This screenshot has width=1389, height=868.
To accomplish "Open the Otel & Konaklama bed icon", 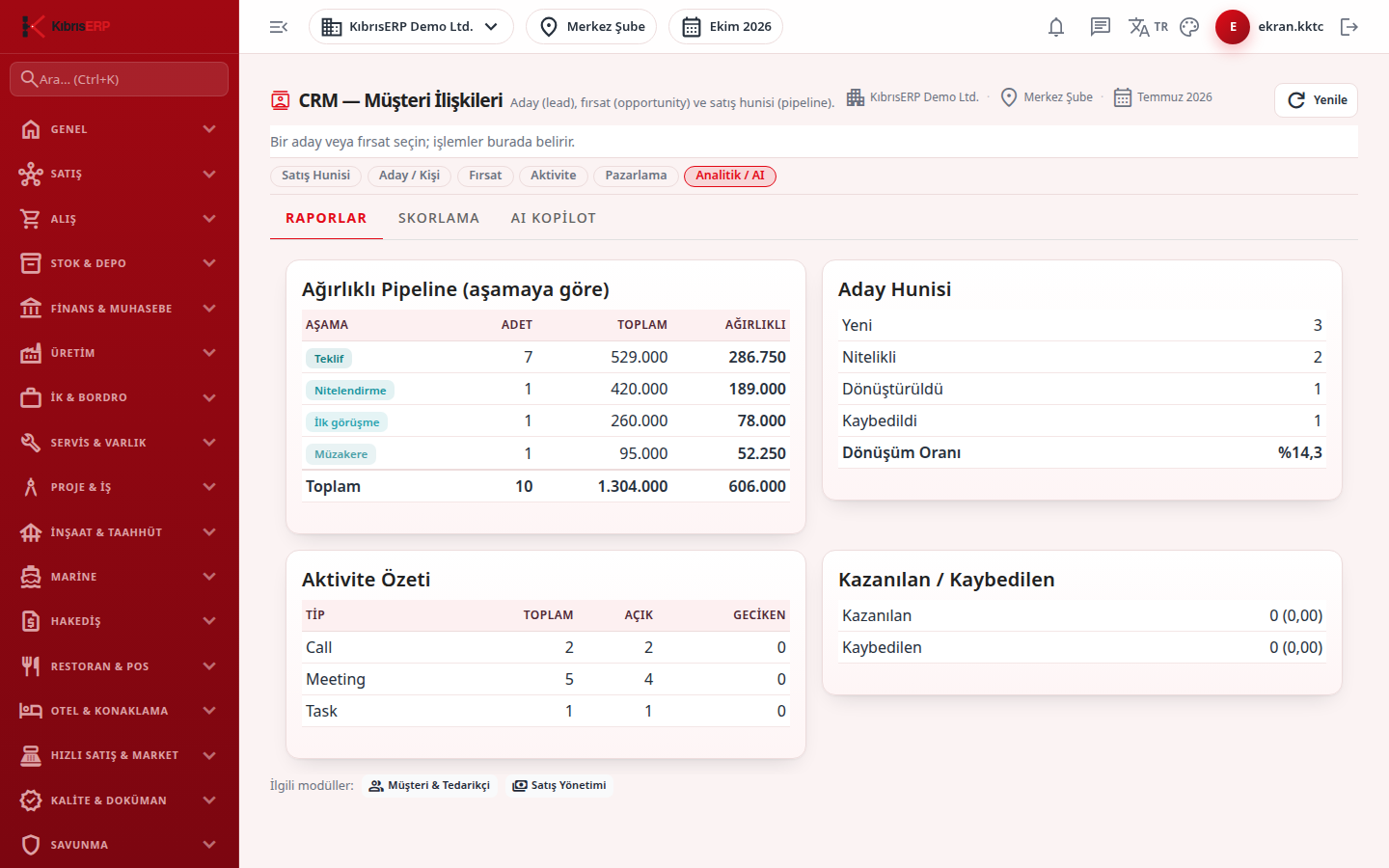I will click(31, 711).
